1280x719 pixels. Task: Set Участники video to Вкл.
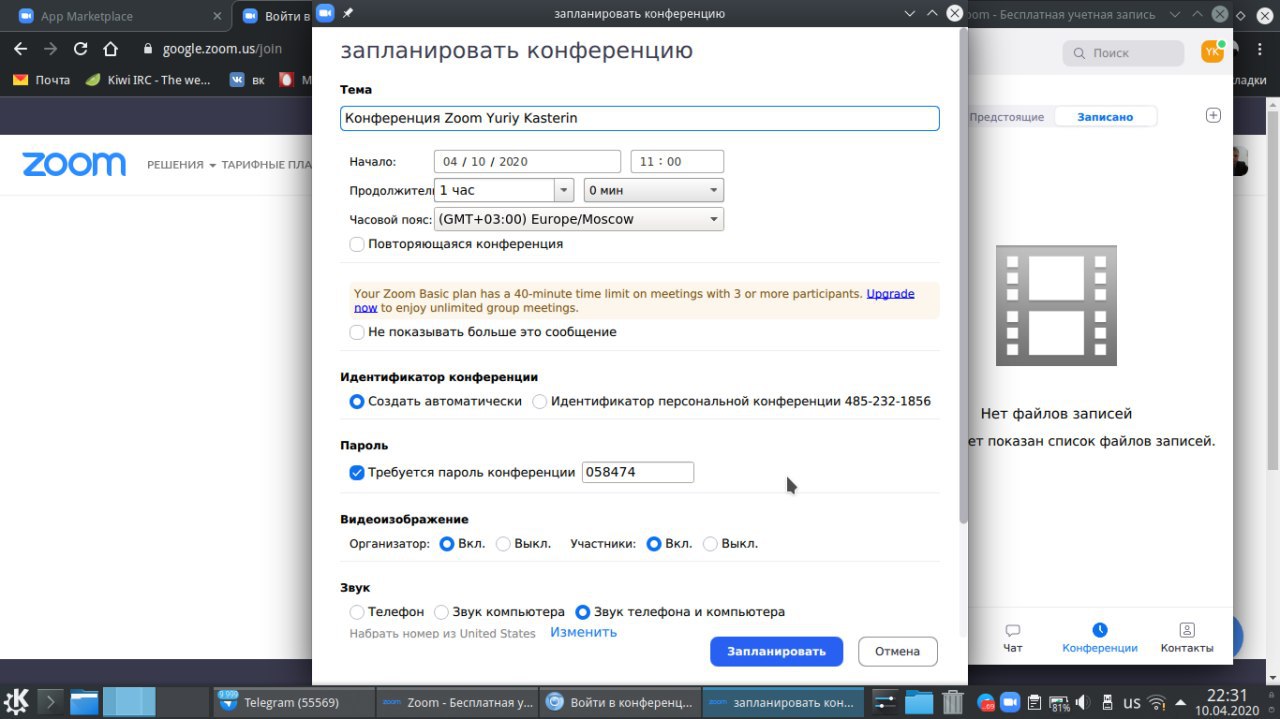654,544
